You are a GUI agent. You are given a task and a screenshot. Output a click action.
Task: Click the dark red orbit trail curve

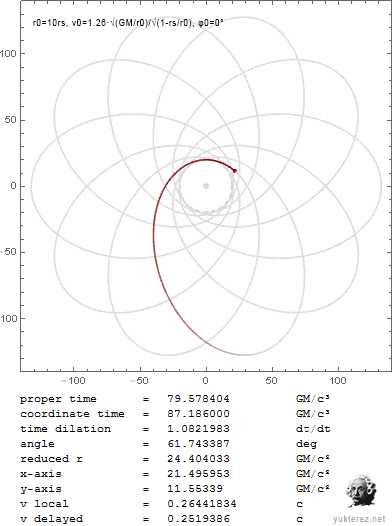(155, 235)
